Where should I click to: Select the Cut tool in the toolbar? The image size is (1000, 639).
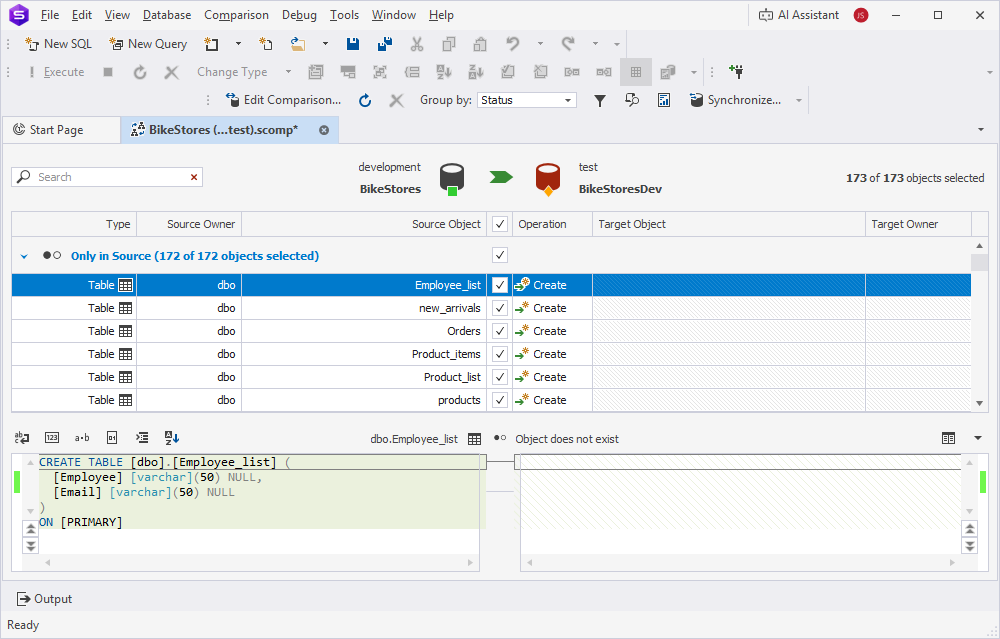tap(417, 43)
